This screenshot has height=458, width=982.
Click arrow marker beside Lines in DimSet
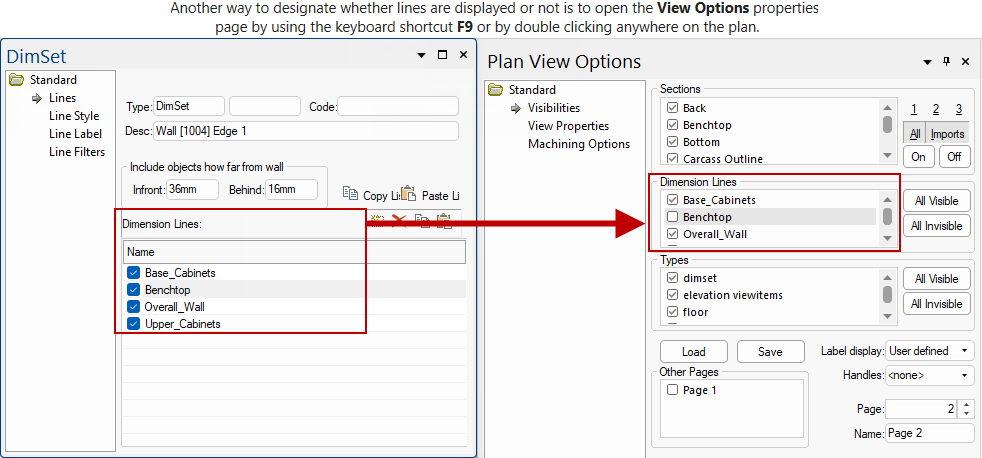pyautogui.click(x=37, y=98)
